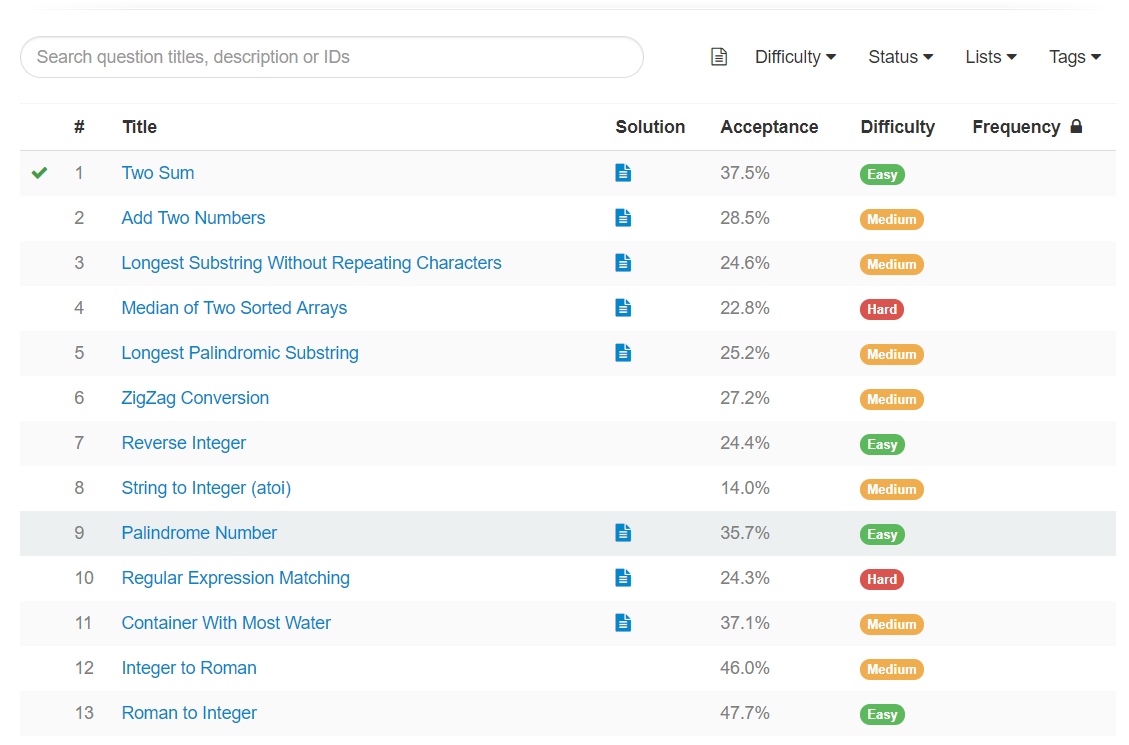Expand the Lists dropdown

pyautogui.click(x=990, y=57)
